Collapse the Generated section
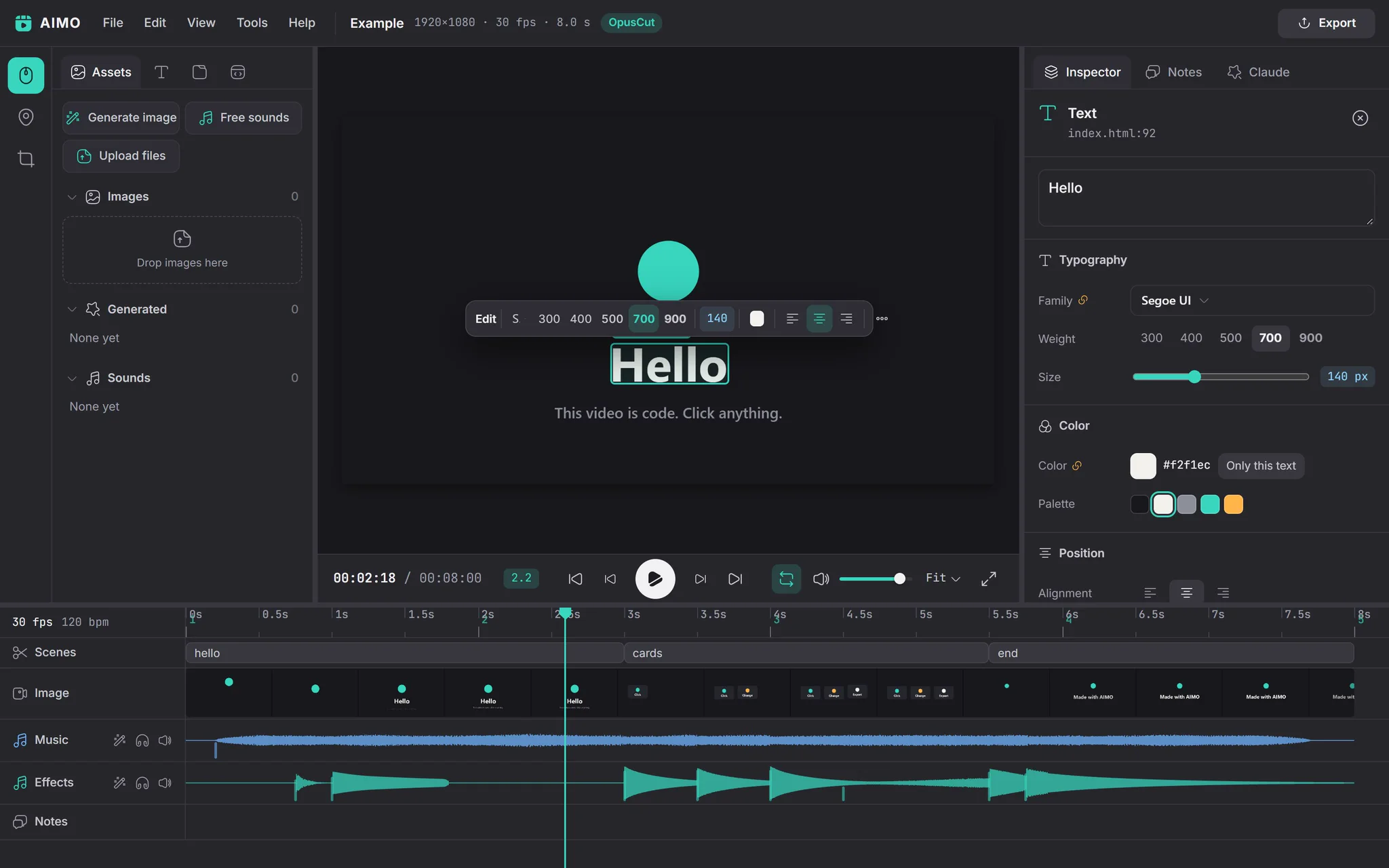 [72, 309]
